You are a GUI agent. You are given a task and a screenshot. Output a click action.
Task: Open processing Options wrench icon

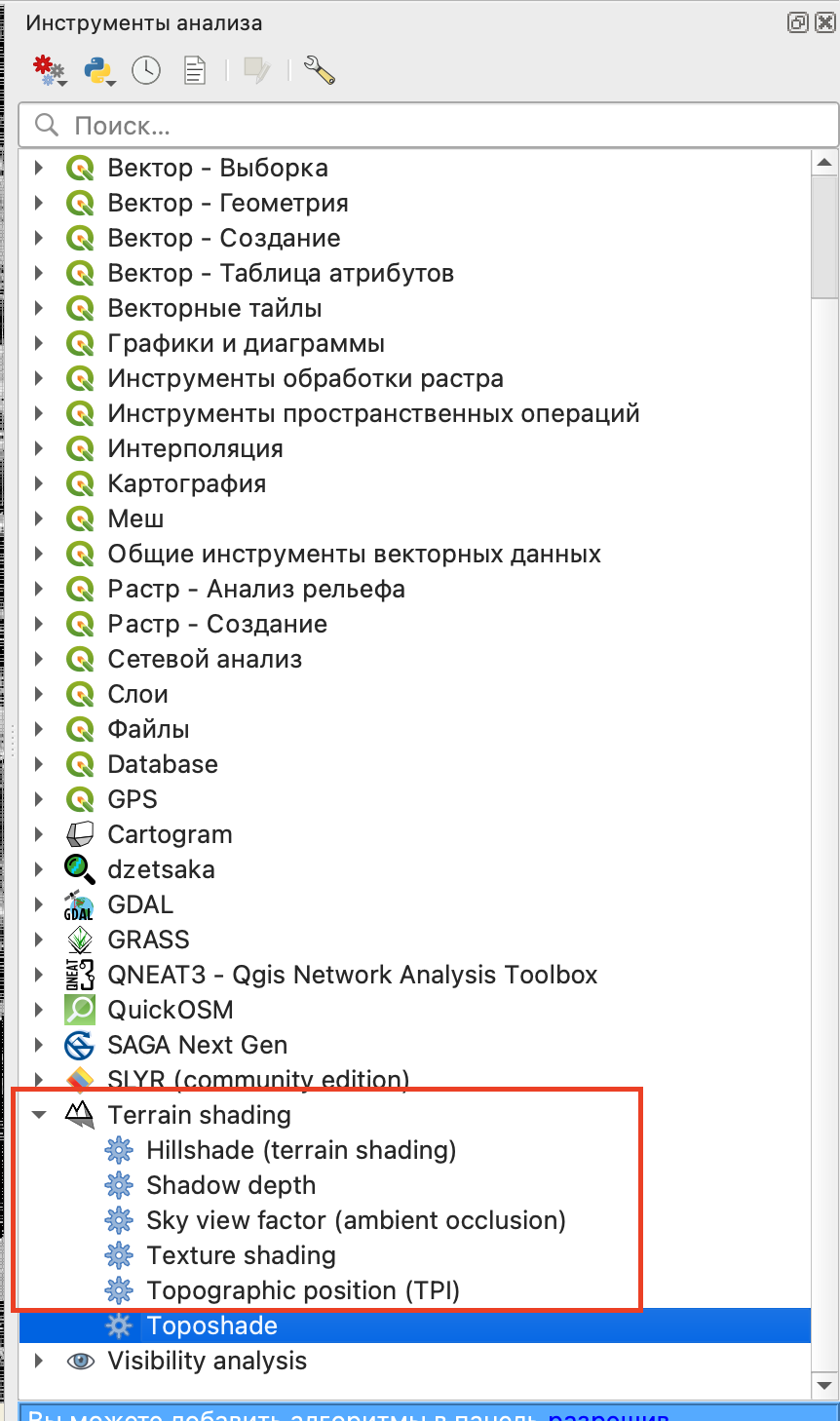click(320, 70)
